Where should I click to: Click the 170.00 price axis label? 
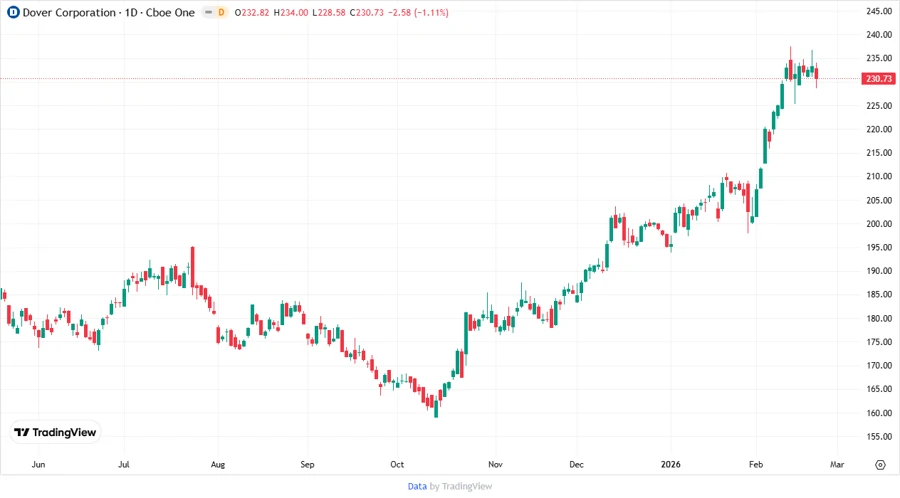[879, 365]
